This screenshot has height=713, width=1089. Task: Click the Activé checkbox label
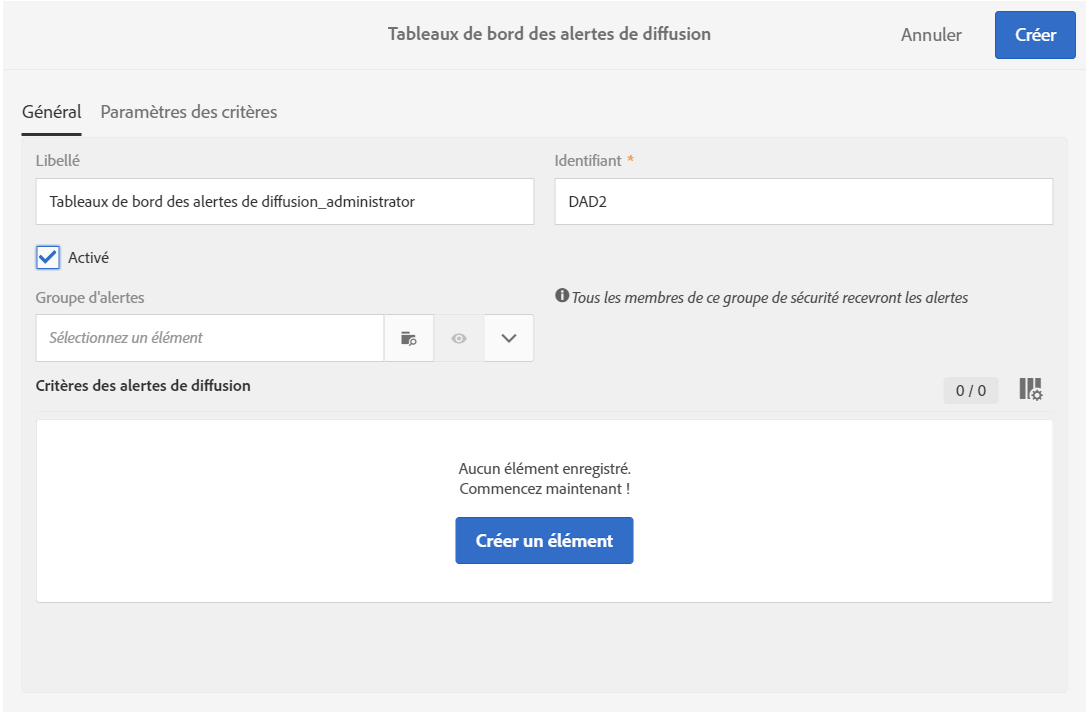tap(88, 257)
